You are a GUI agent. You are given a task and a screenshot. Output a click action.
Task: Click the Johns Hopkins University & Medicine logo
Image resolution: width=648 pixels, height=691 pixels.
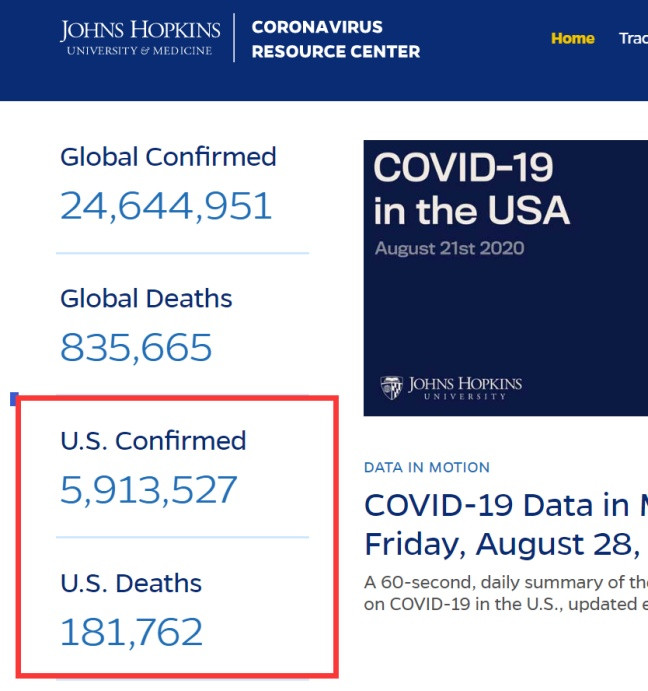point(140,38)
